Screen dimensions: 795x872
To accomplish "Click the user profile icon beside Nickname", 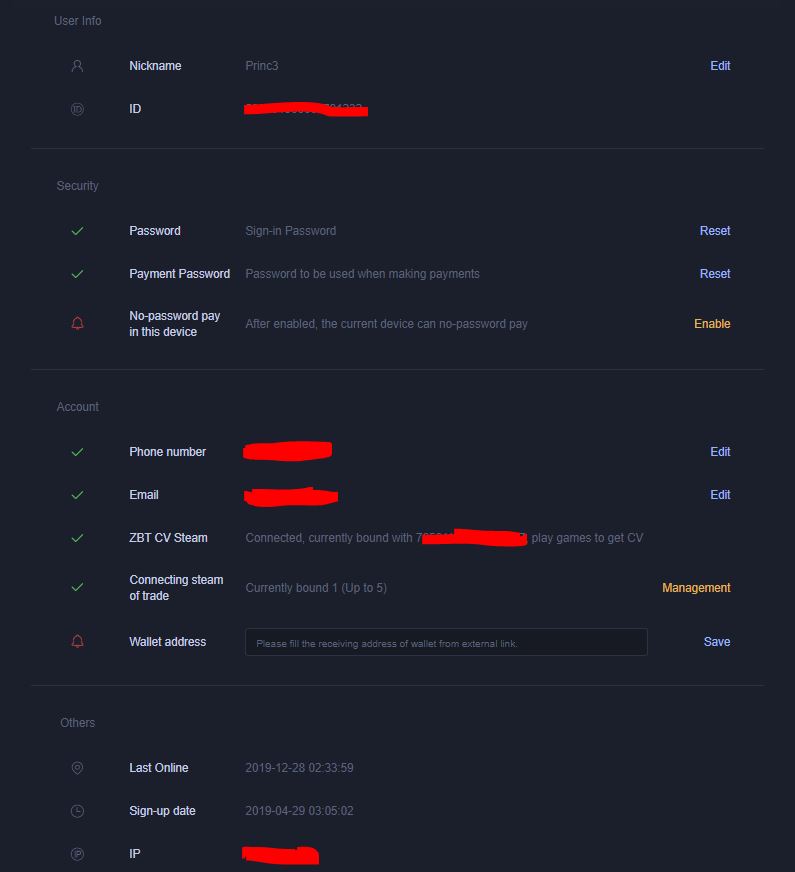I will (x=77, y=66).
